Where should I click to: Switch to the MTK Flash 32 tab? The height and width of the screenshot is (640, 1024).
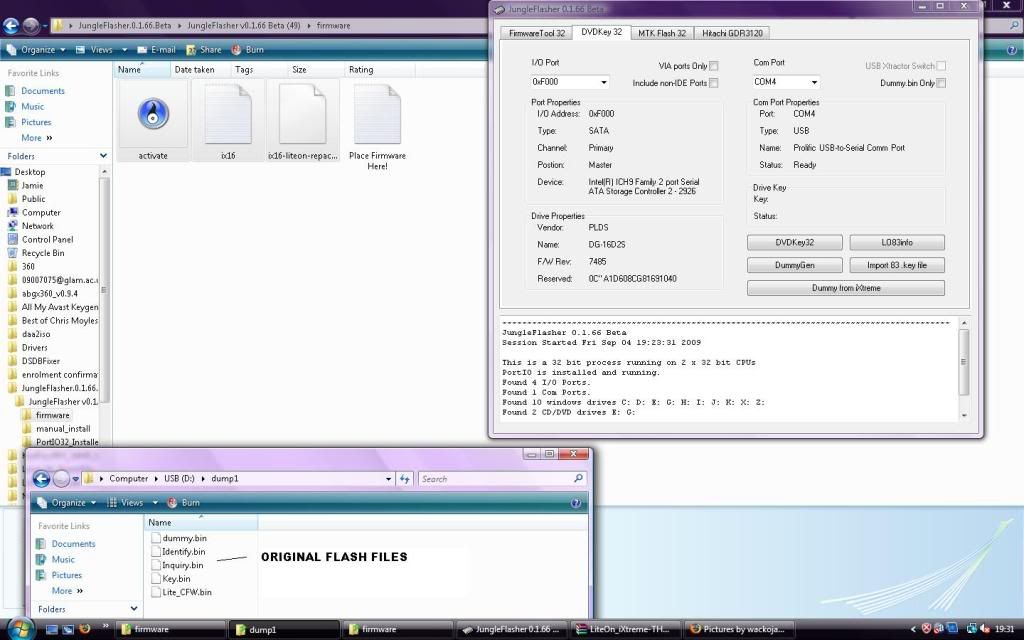pos(661,33)
